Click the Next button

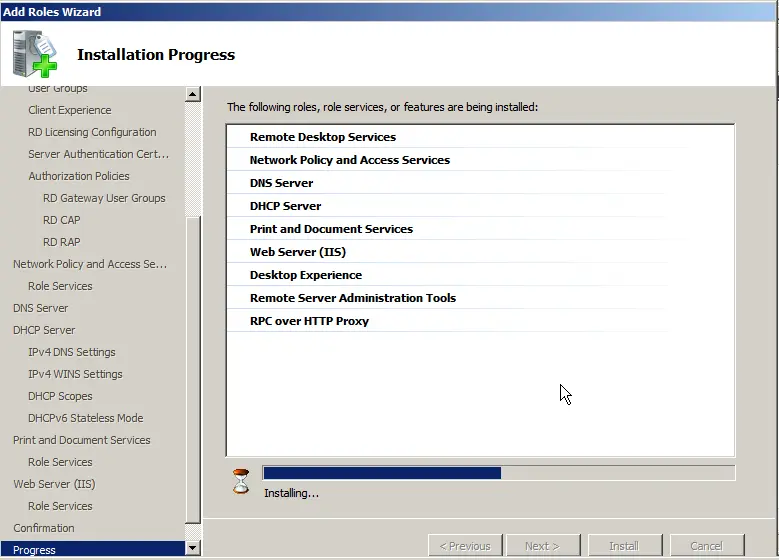click(x=541, y=546)
